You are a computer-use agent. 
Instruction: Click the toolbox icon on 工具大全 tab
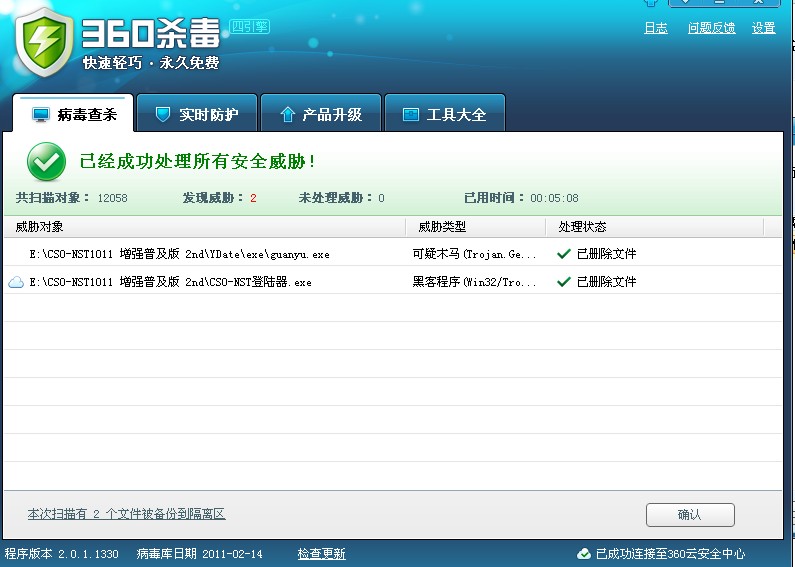[411, 114]
